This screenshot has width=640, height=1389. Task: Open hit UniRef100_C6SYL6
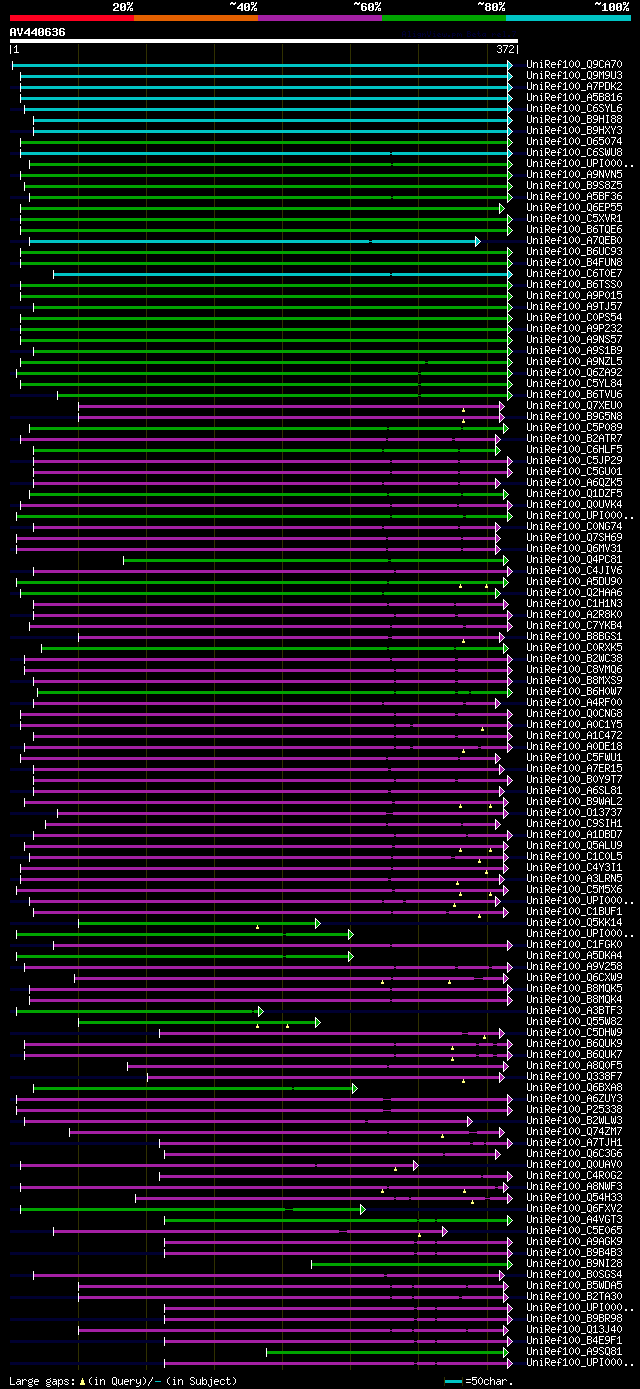574,109
